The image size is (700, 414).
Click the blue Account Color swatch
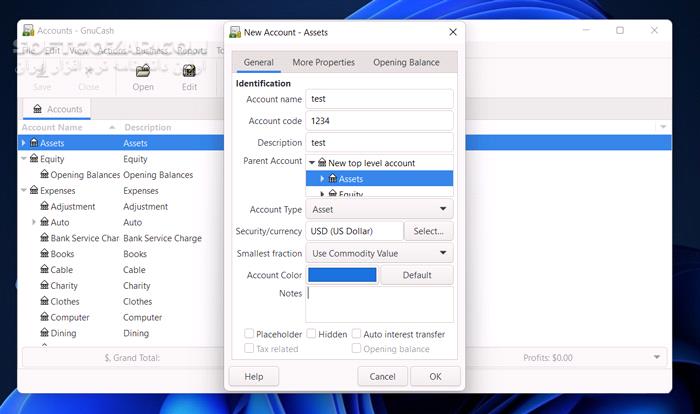[x=342, y=275]
